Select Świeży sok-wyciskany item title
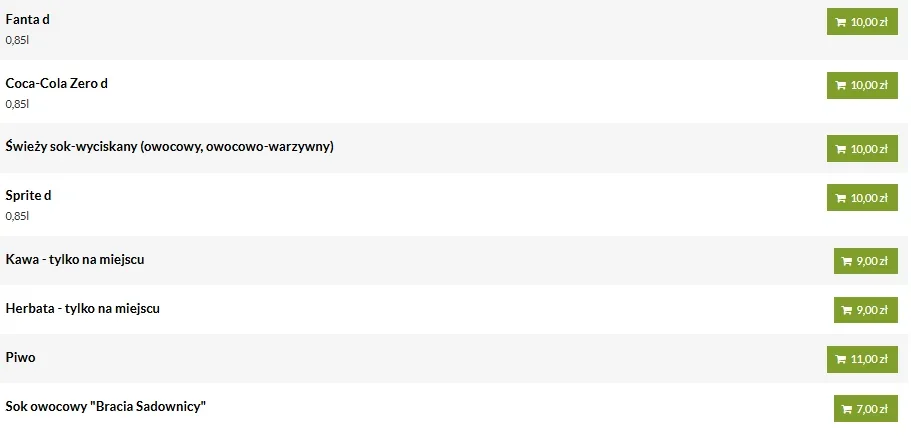The height and width of the screenshot is (436, 911). click(x=169, y=146)
